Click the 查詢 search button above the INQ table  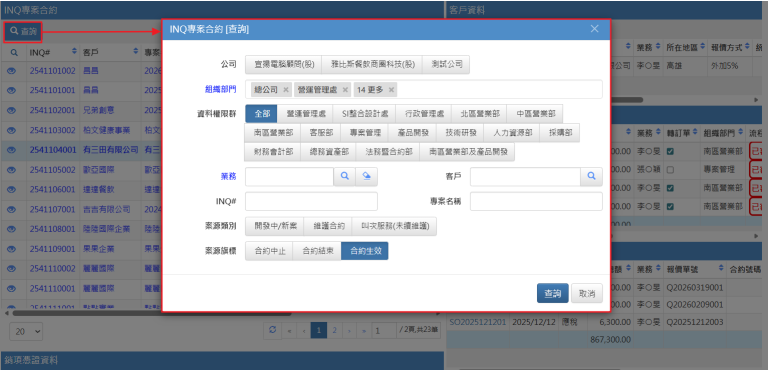pyautogui.click(x=23, y=32)
